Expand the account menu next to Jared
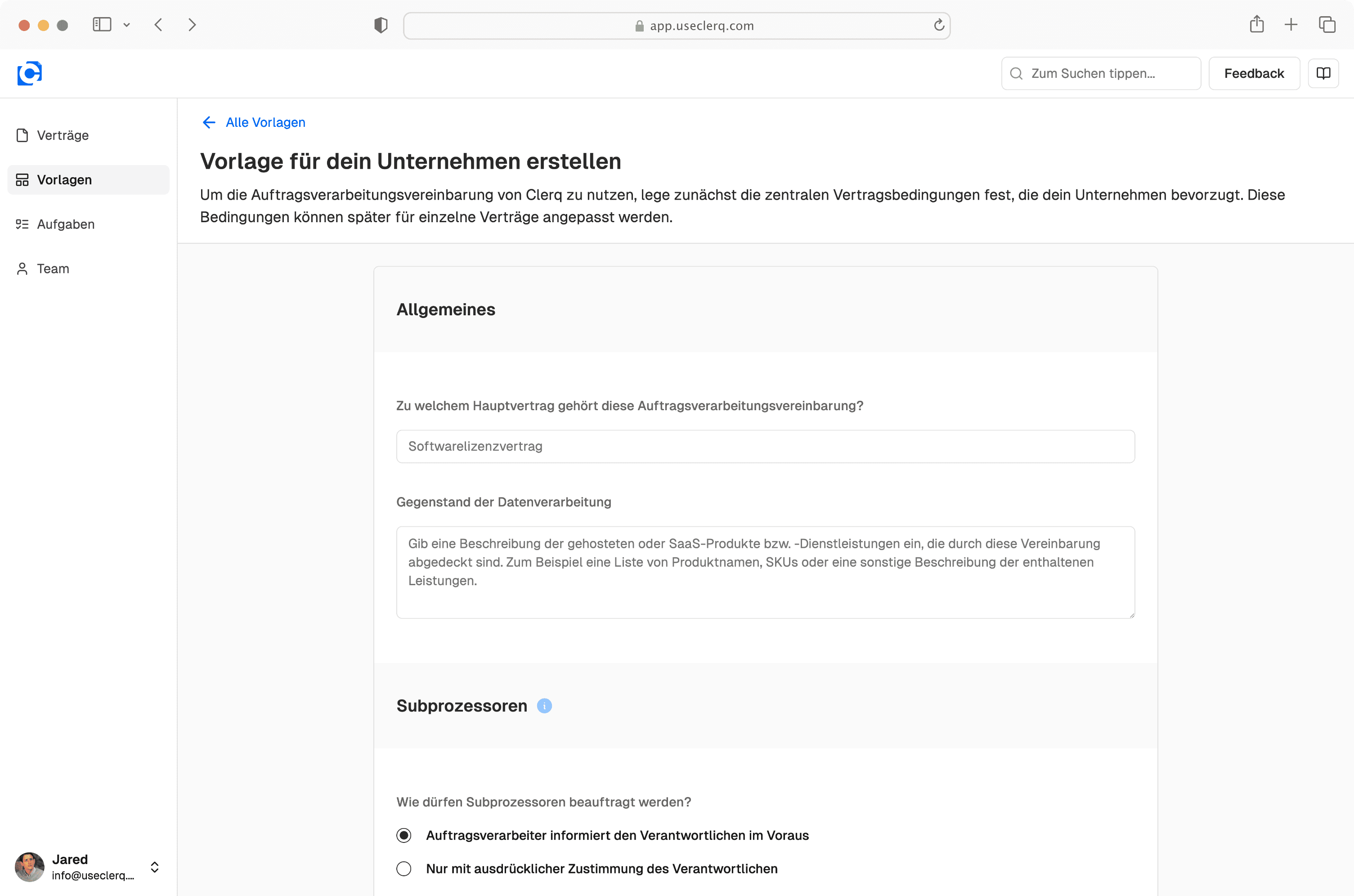 (154, 867)
